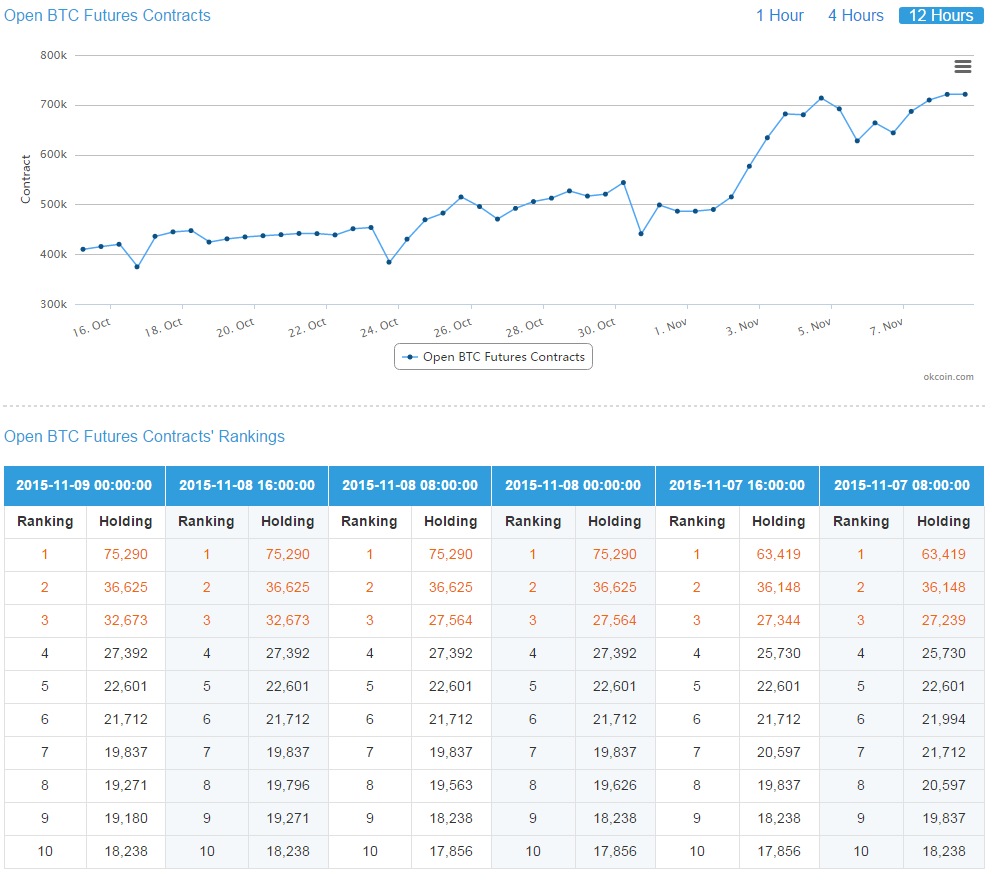Viewport: 996px width, 870px height.
Task: Select the 2015-11-09 00:00:00 column header
Action: 84,486
